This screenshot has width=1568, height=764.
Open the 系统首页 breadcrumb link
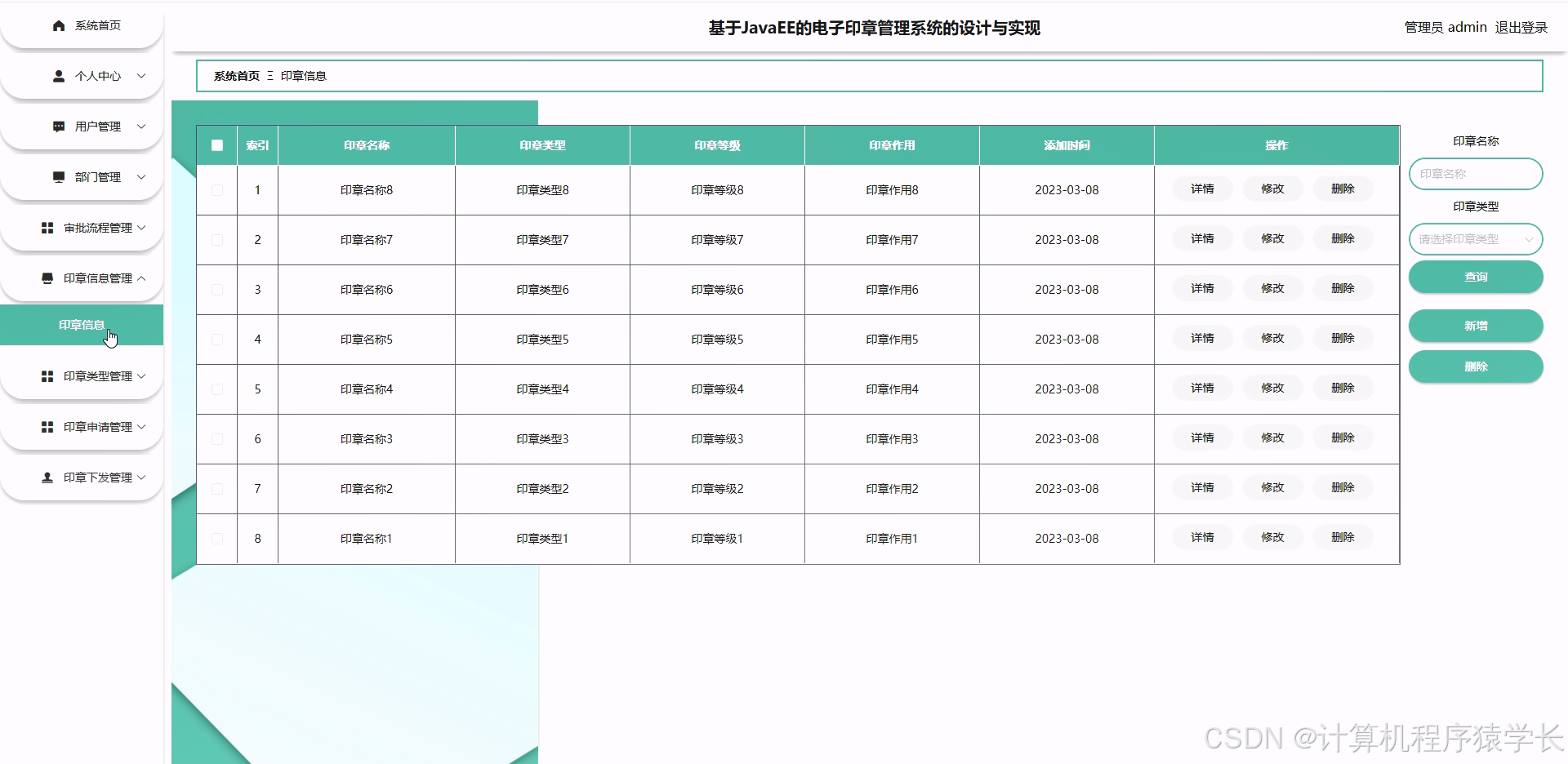(x=234, y=75)
